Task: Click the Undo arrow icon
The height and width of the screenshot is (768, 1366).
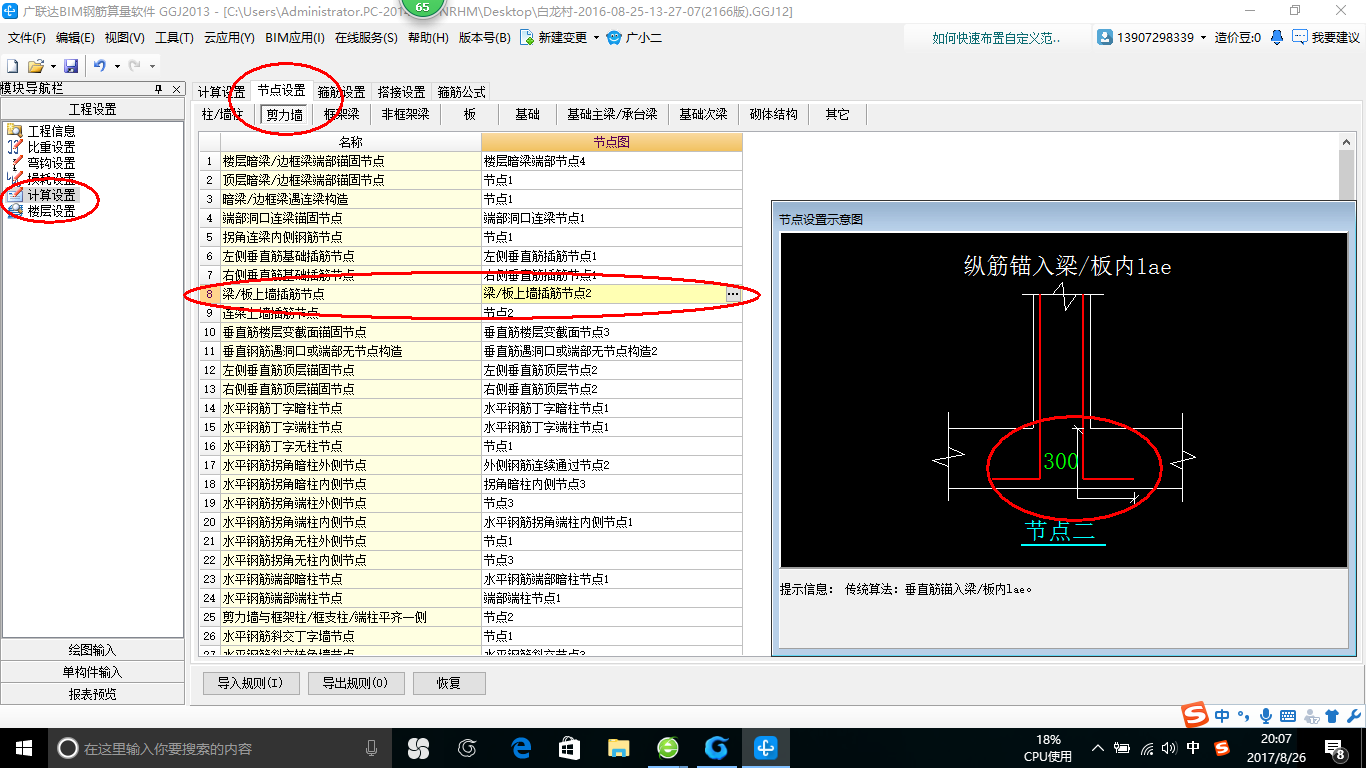Action: (100, 66)
